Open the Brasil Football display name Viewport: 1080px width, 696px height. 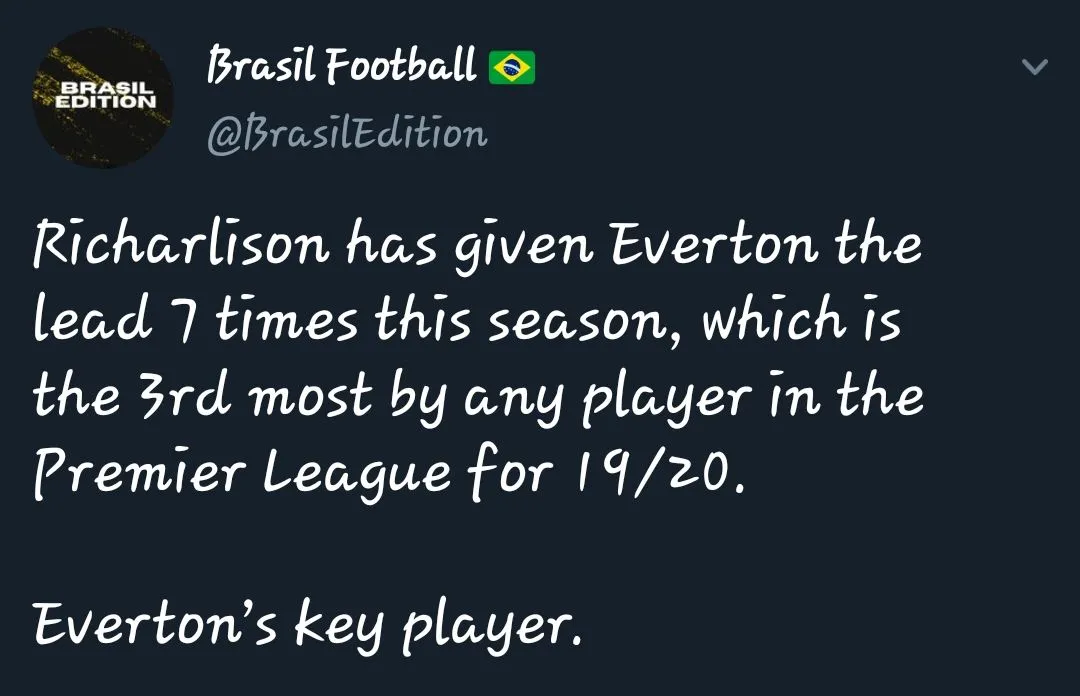pos(341,67)
